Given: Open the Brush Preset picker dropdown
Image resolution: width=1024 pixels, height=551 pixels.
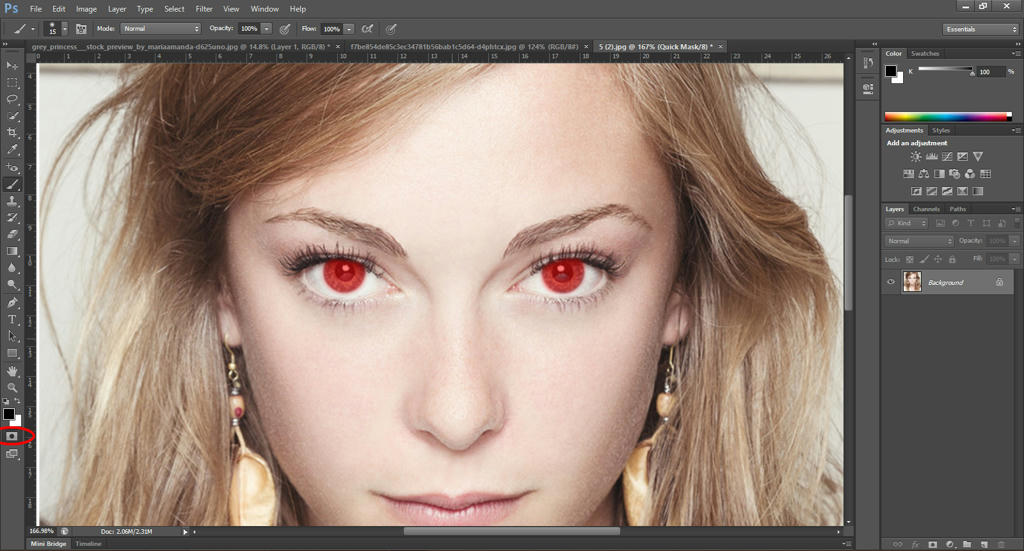Looking at the screenshot, I should (x=64, y=29).
